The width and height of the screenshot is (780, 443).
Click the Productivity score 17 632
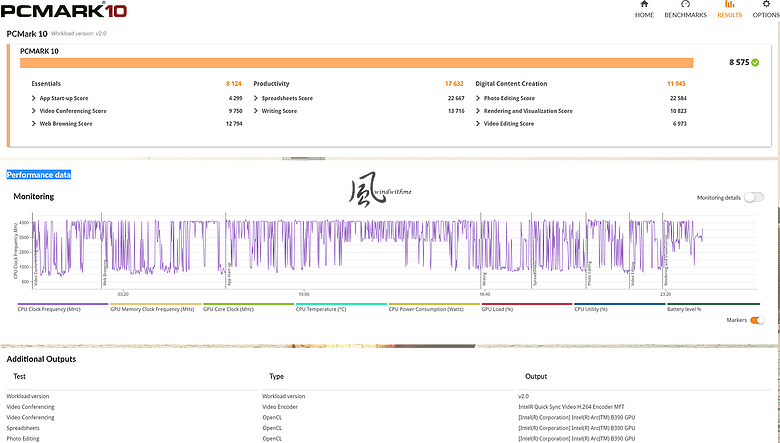pos(454,84)
